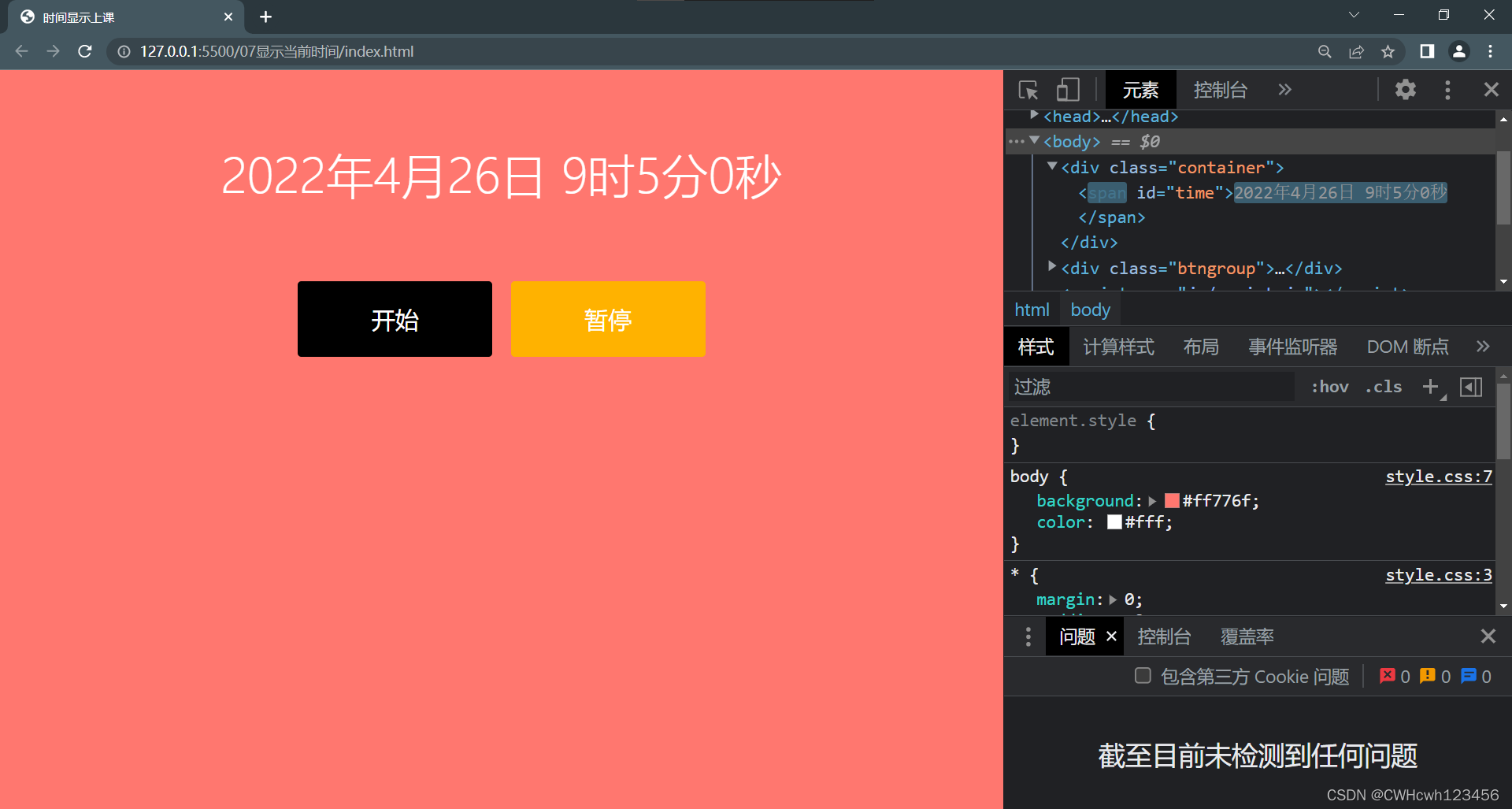Open the 布局 tab
Viewport: 1512px width, 809px height.
tap(1201, 347)
